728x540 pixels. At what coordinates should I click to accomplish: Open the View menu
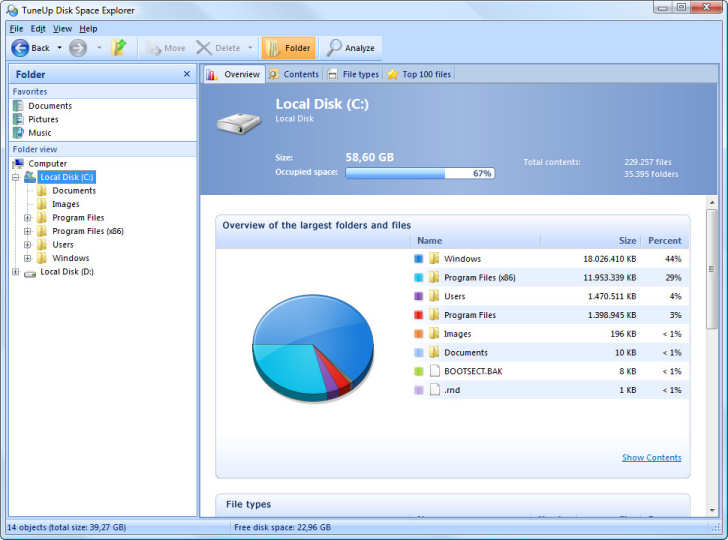click(62, 29)
